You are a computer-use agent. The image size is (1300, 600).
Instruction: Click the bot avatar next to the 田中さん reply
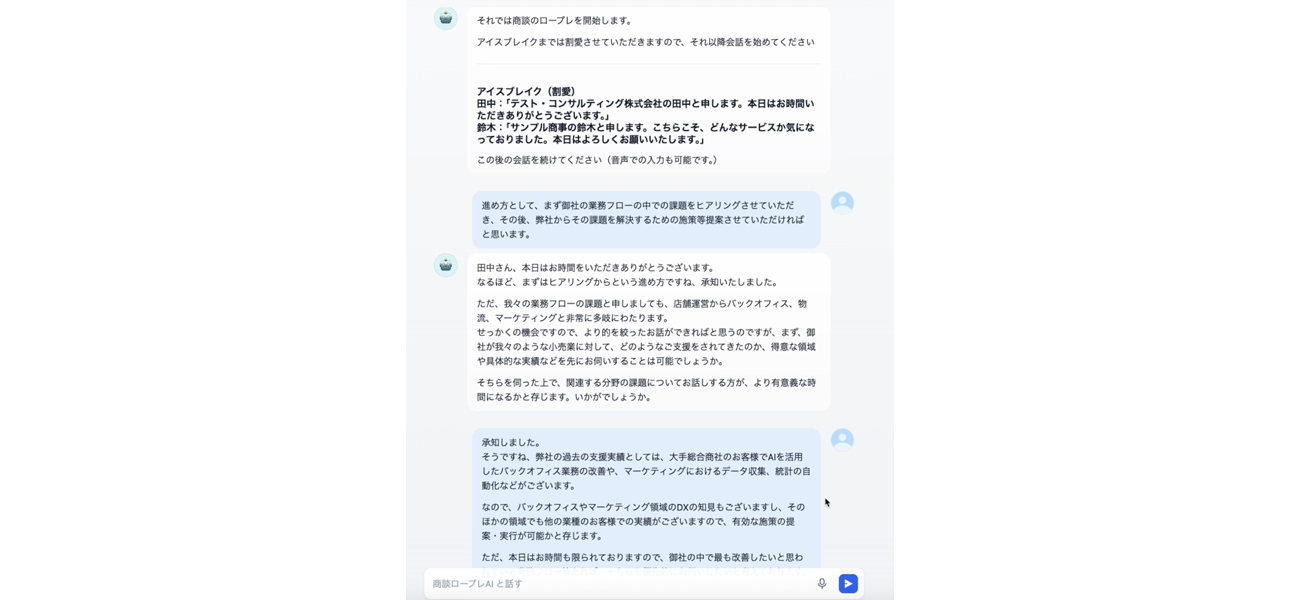pos(446,265)
